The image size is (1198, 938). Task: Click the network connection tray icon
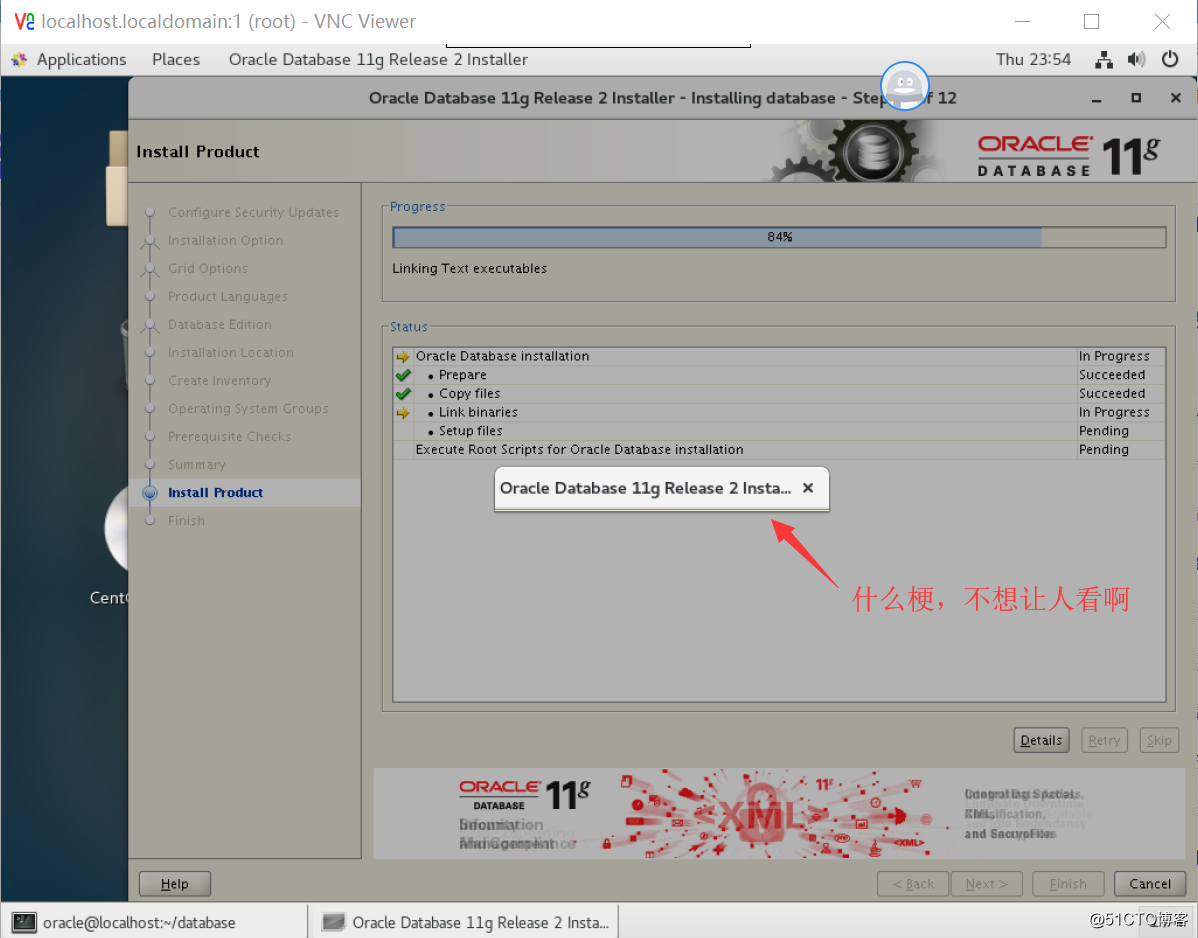(x=1103, y=60)
